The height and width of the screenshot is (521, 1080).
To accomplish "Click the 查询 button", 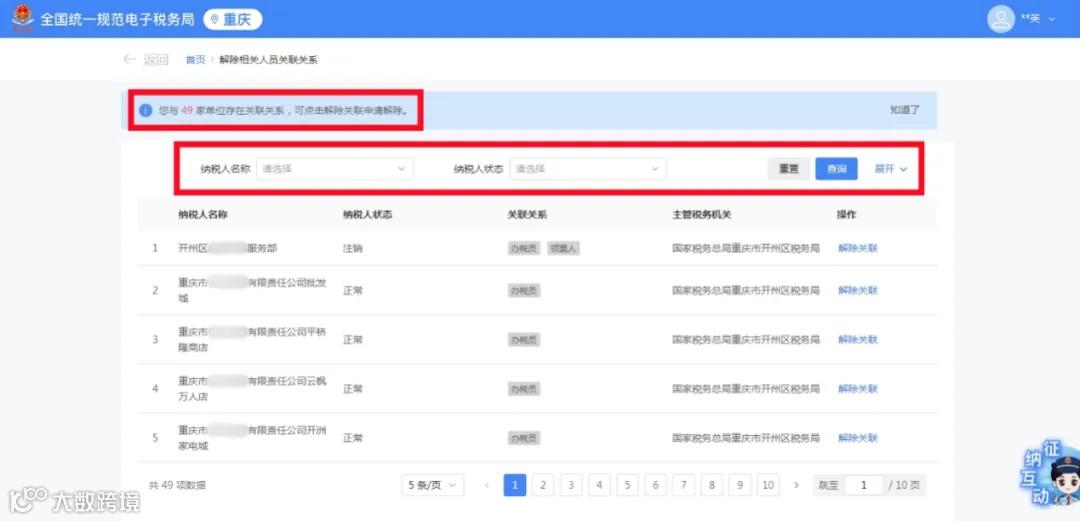I will 836,169.
